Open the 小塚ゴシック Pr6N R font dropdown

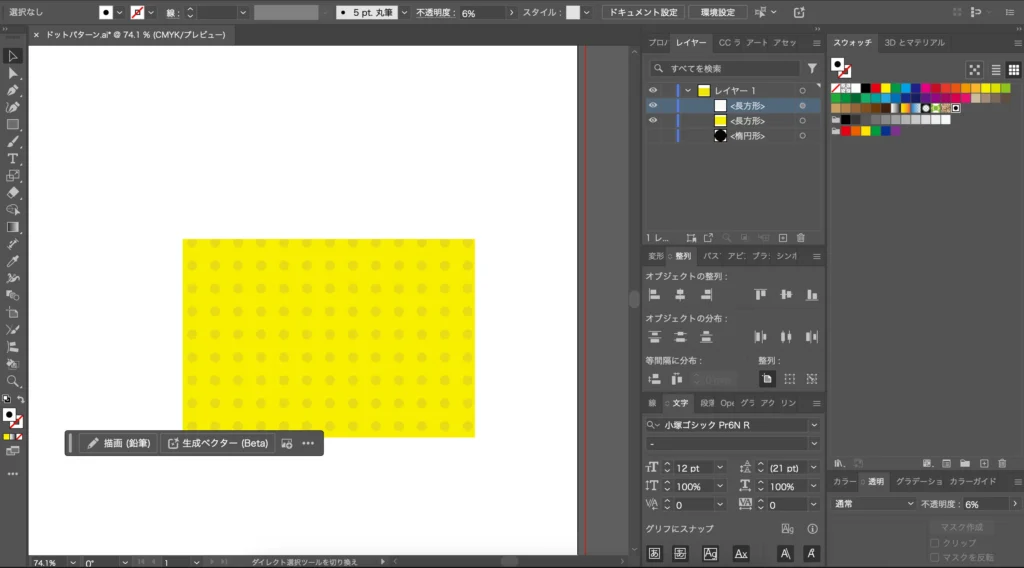pyautogui.click(x=814, y=425)
